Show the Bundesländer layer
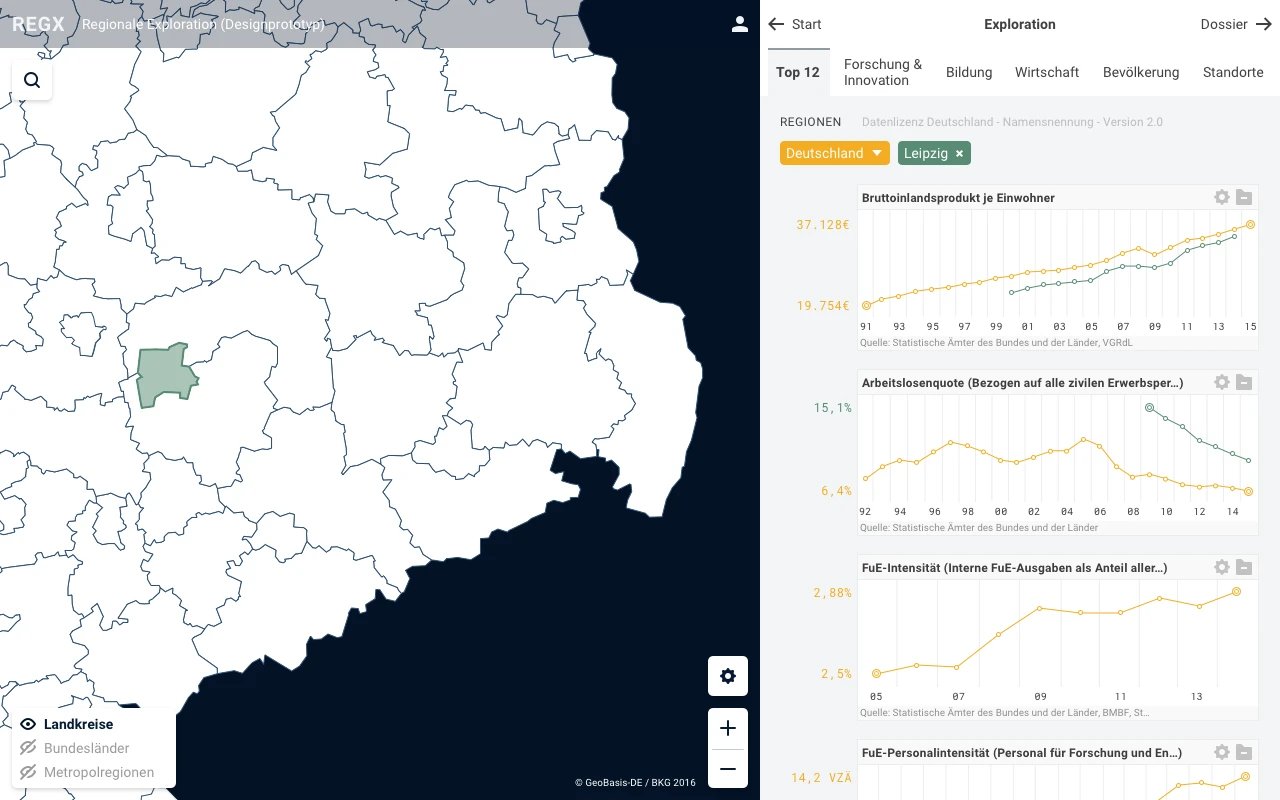1280x800 pixels. (x=28, y=748)
